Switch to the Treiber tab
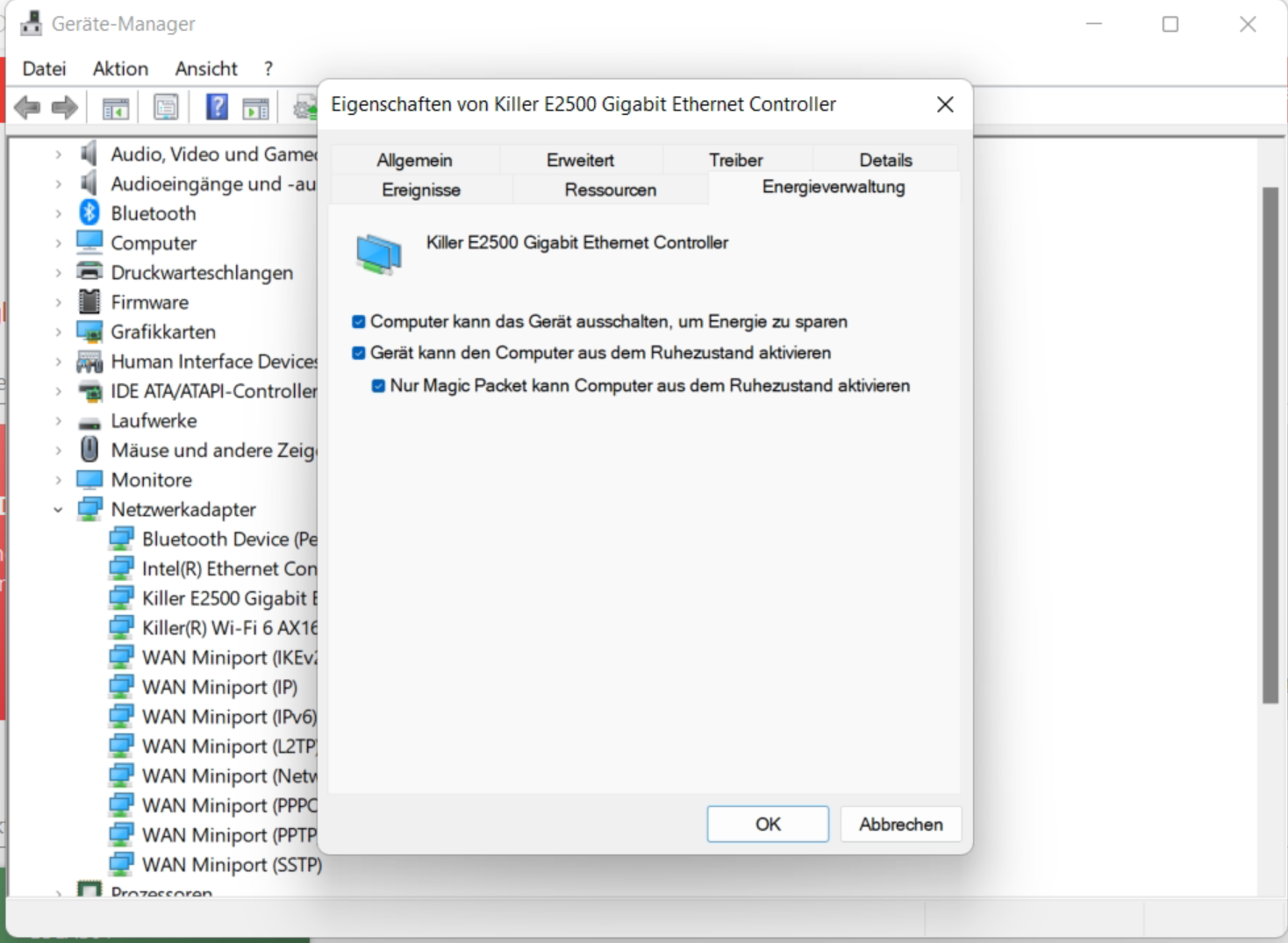The image size is (1288, 943). [x=736, y=160]
